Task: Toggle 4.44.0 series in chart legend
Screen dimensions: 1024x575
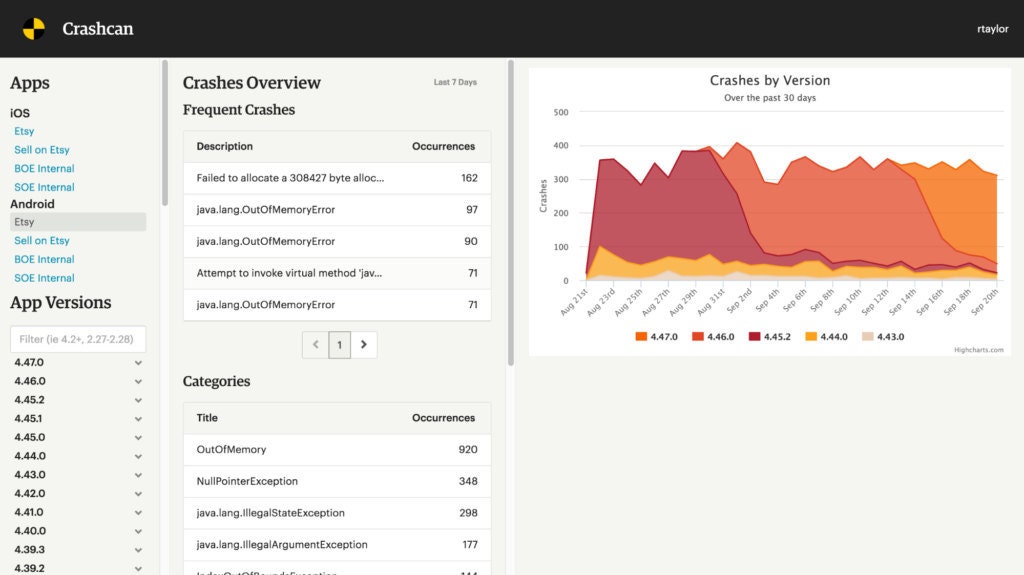Action: (x=826, y=337)
